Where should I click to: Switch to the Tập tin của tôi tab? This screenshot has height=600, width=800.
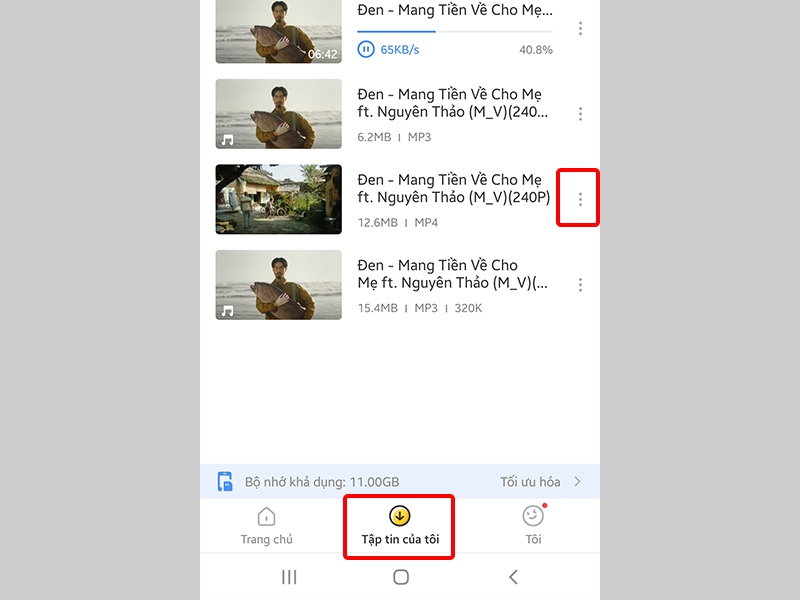(x=400, y=526)
